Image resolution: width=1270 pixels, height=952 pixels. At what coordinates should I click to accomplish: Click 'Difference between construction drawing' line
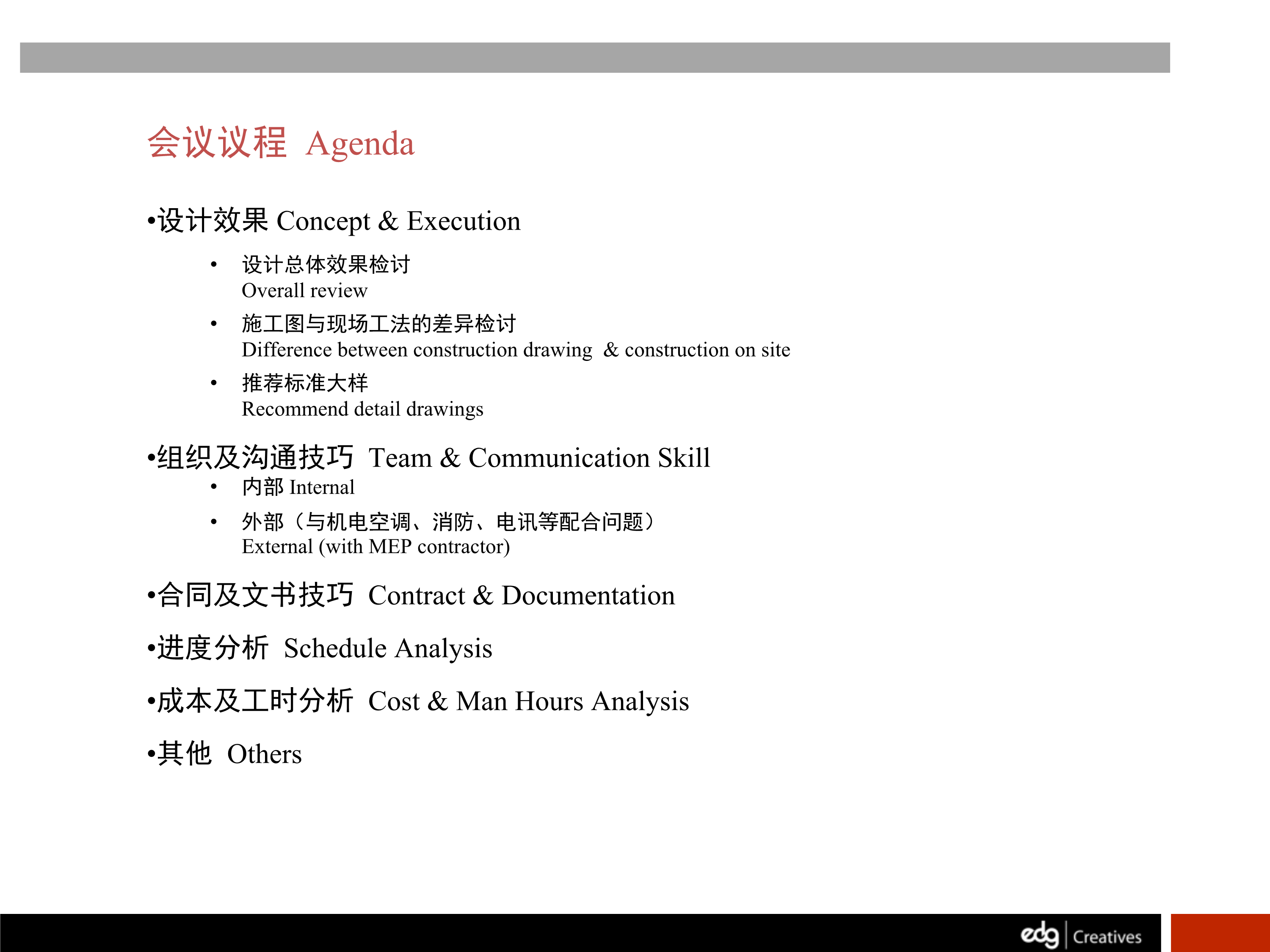[516, 349]
